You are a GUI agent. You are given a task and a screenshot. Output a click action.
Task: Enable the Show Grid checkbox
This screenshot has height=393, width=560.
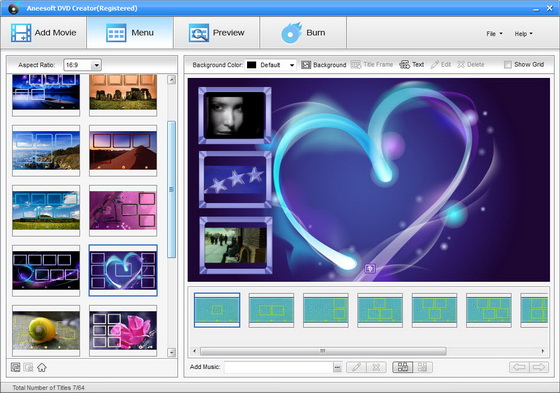point(508,65)
